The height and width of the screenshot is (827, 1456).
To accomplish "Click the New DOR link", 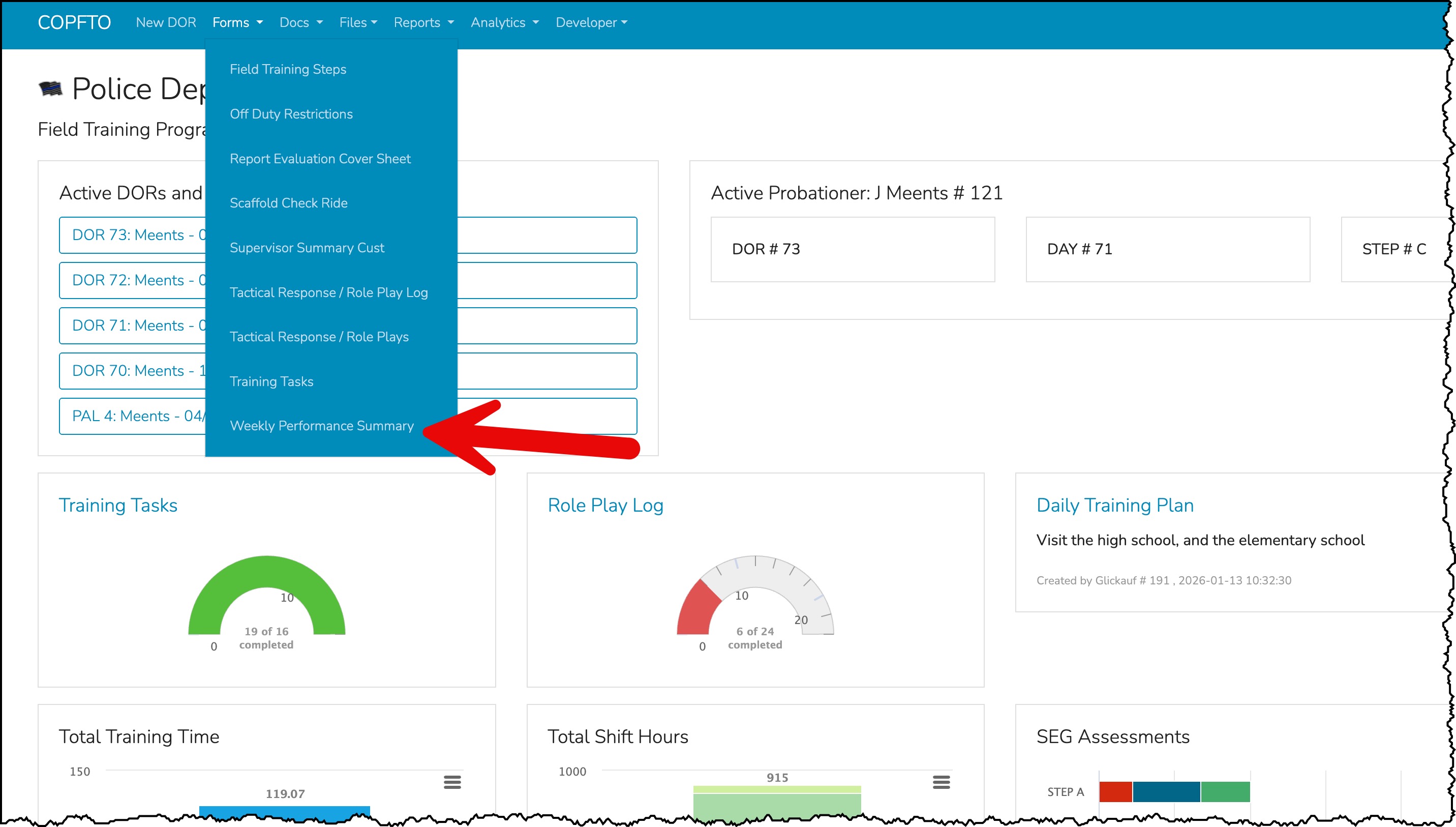I will (x=166, y=23).
